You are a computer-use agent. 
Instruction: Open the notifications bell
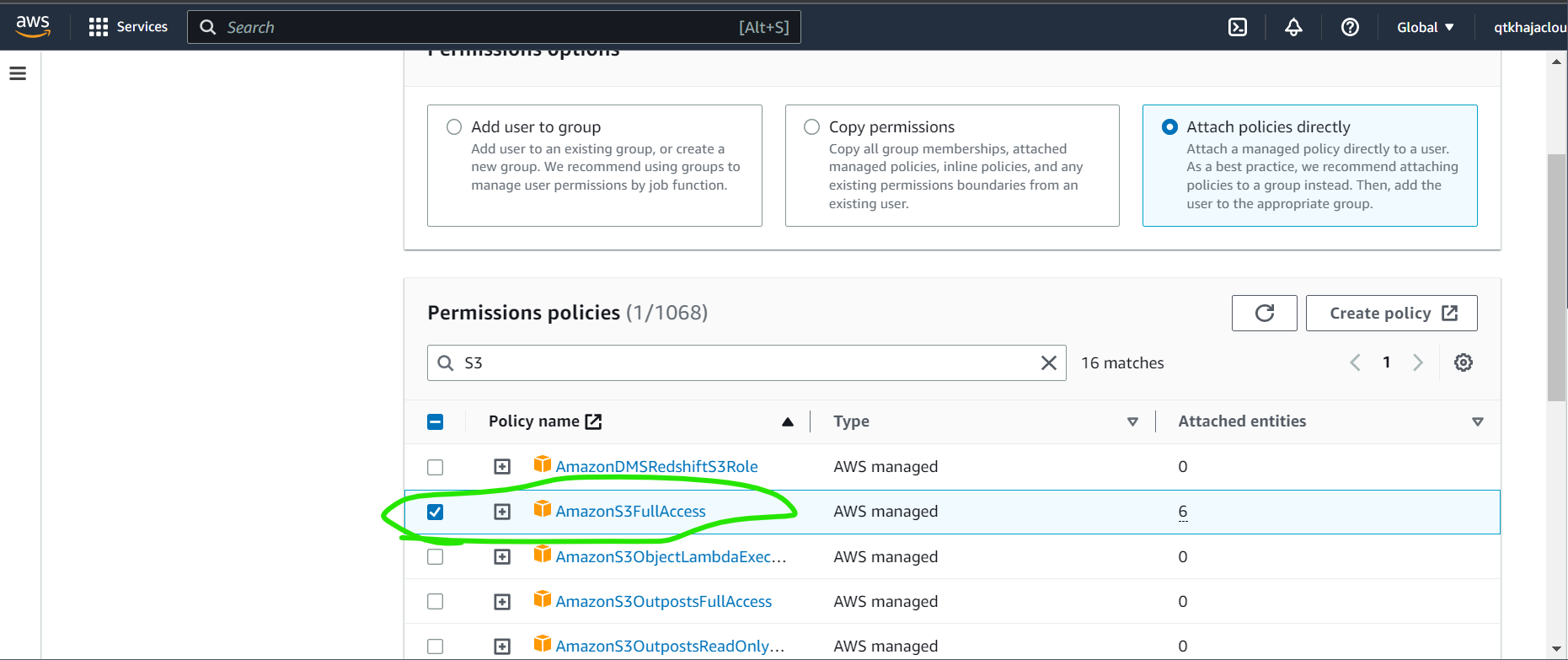coord(1293,27)
